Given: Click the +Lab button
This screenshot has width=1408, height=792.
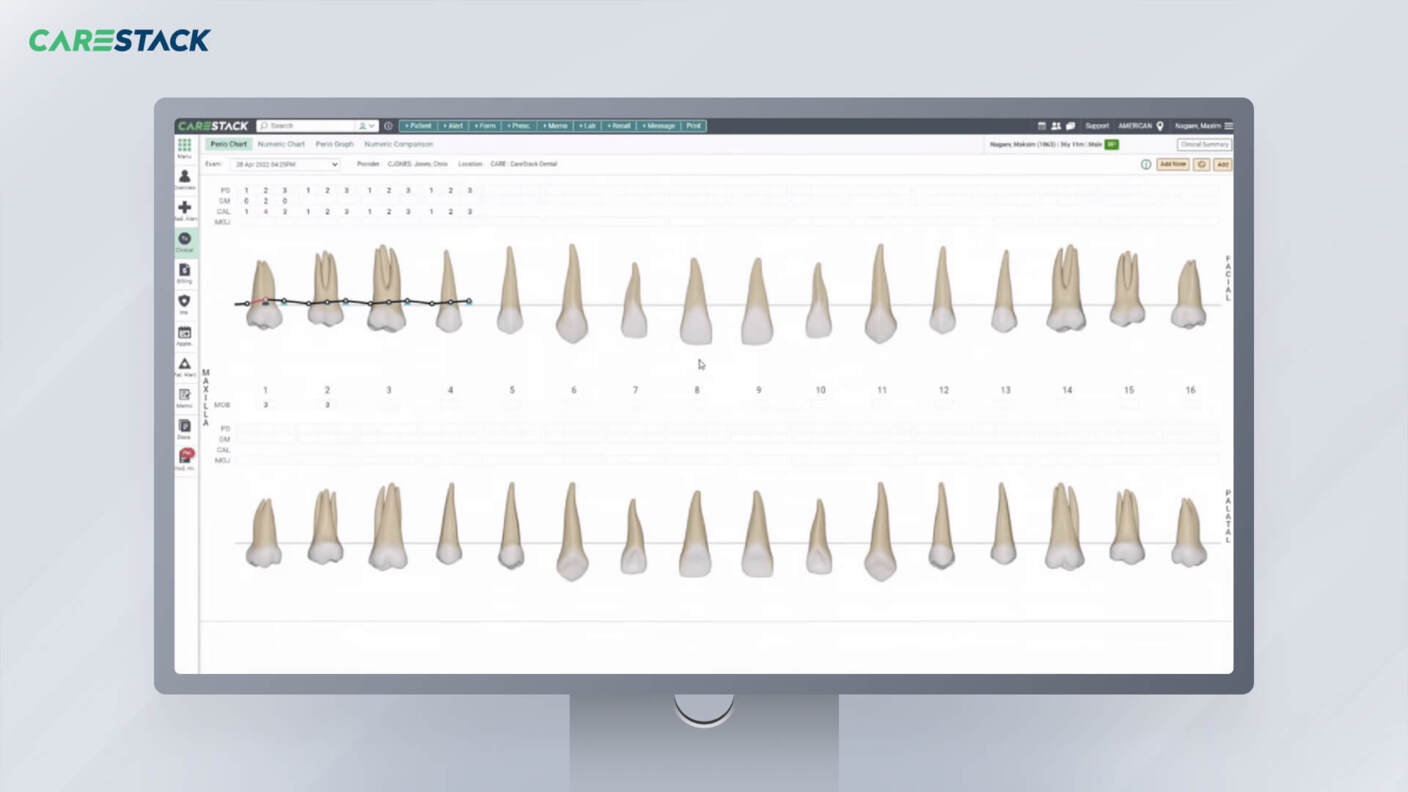Looking at the screenshot, I should [x=587, y=126].
